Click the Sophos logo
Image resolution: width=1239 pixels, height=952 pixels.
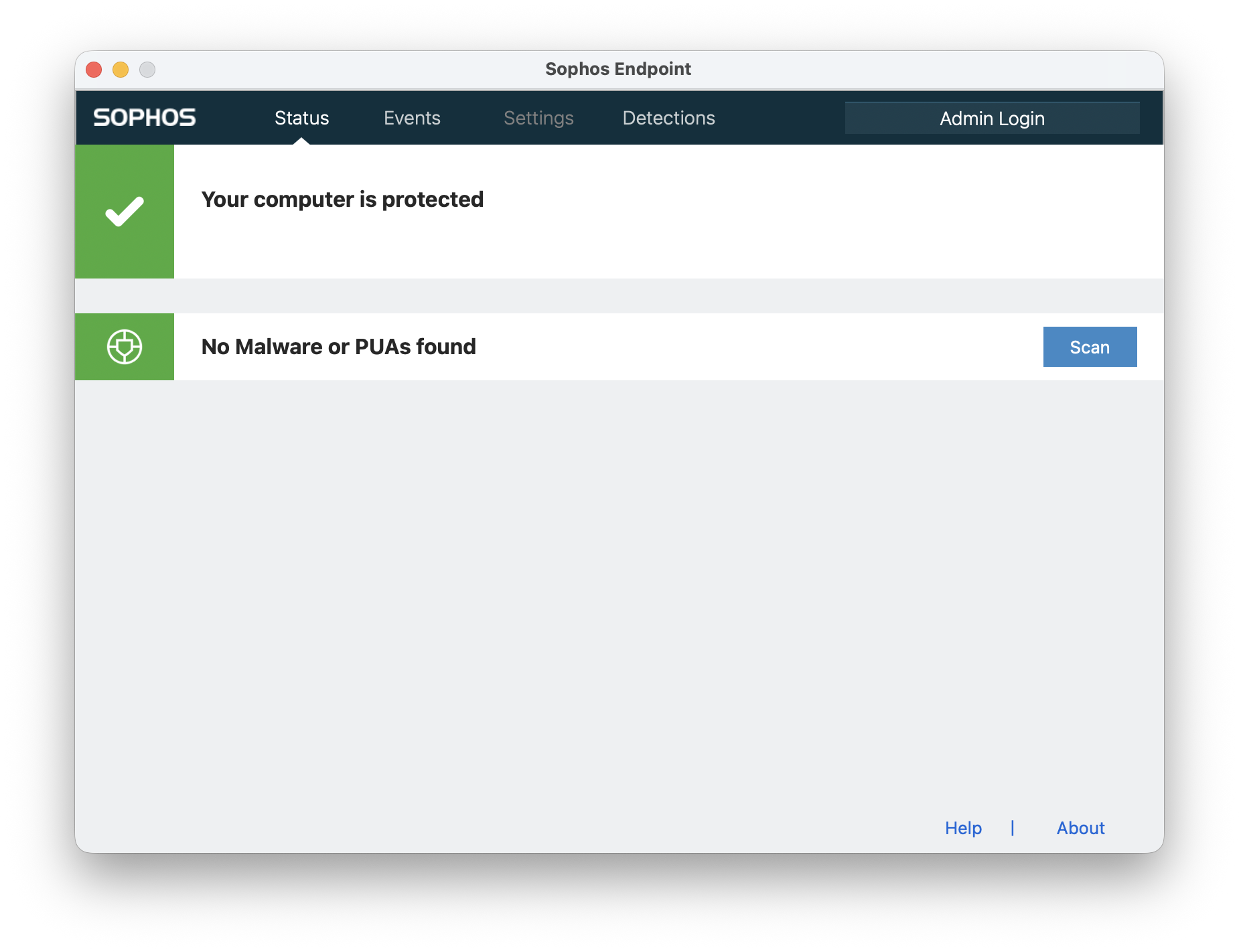pyautogui.click(x=144, y=118)
